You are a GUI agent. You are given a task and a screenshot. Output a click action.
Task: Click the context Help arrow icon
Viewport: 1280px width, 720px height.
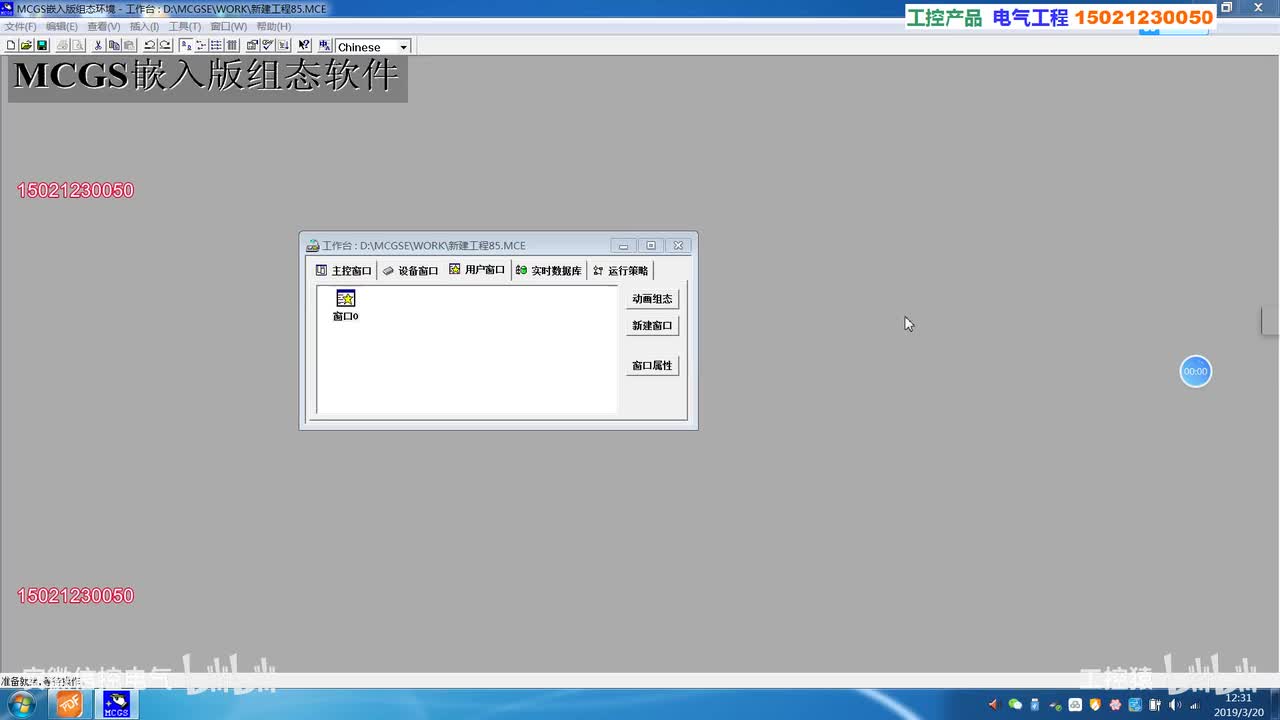pyautogui.click(x=304, y=46)
